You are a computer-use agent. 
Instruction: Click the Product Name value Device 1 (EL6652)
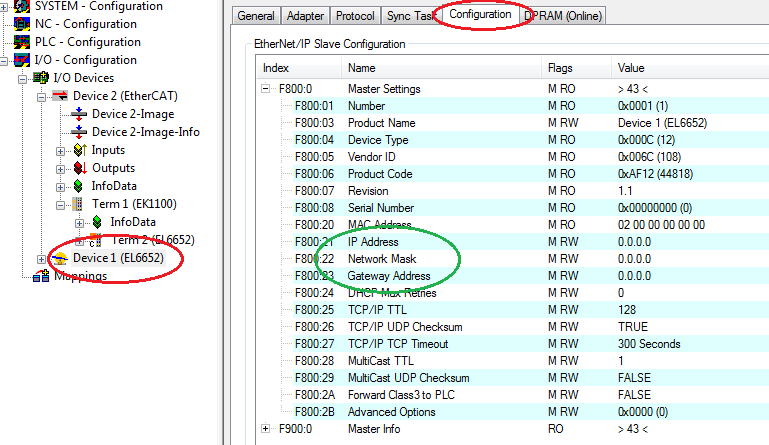pyautogui.click(x=662, y=123)
